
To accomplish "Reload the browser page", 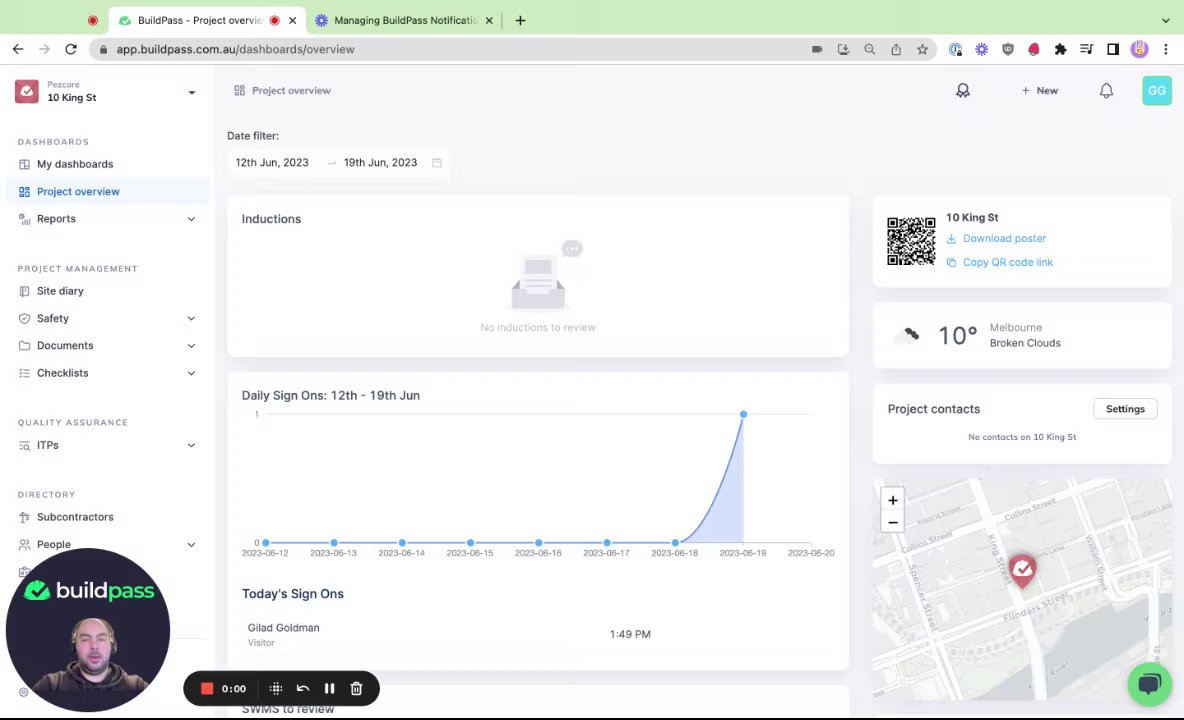I will click(x=70, y=49).
